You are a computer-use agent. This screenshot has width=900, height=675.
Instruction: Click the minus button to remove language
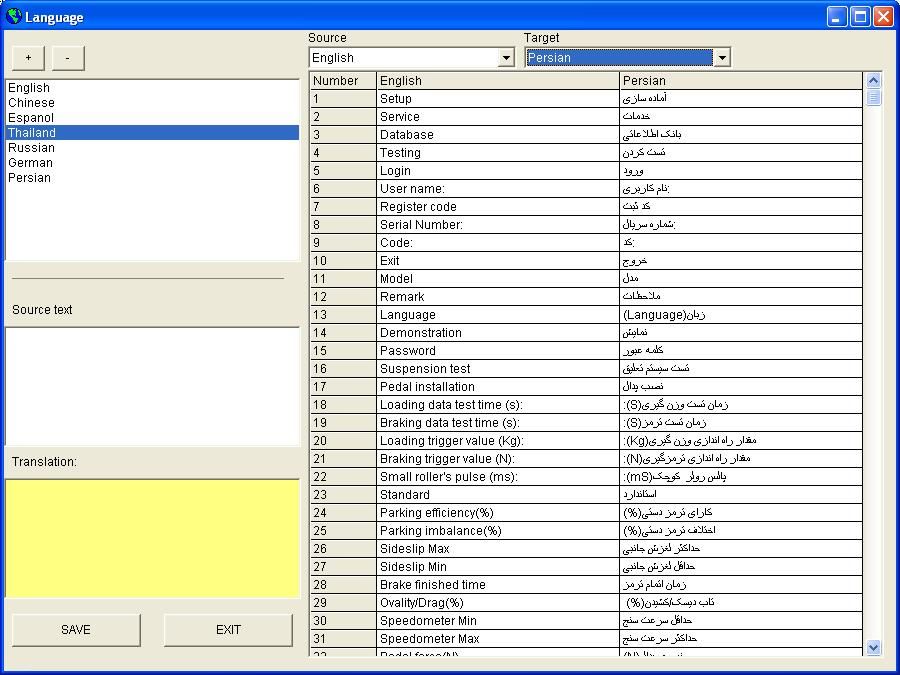coord(67,58)
